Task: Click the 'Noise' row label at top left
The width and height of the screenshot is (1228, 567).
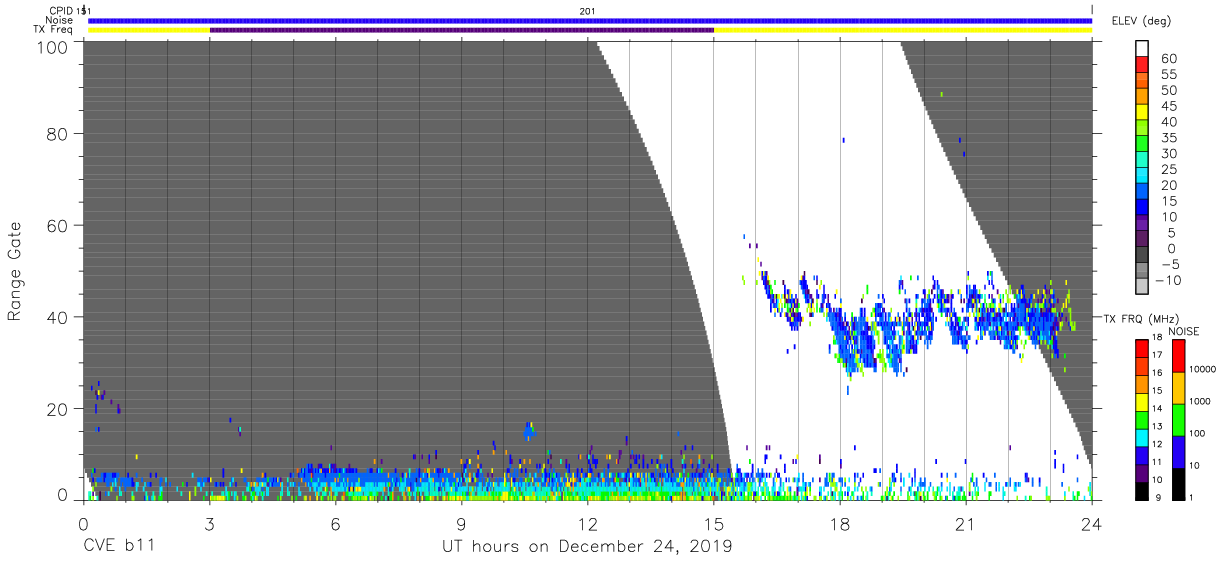Action: 59,20
